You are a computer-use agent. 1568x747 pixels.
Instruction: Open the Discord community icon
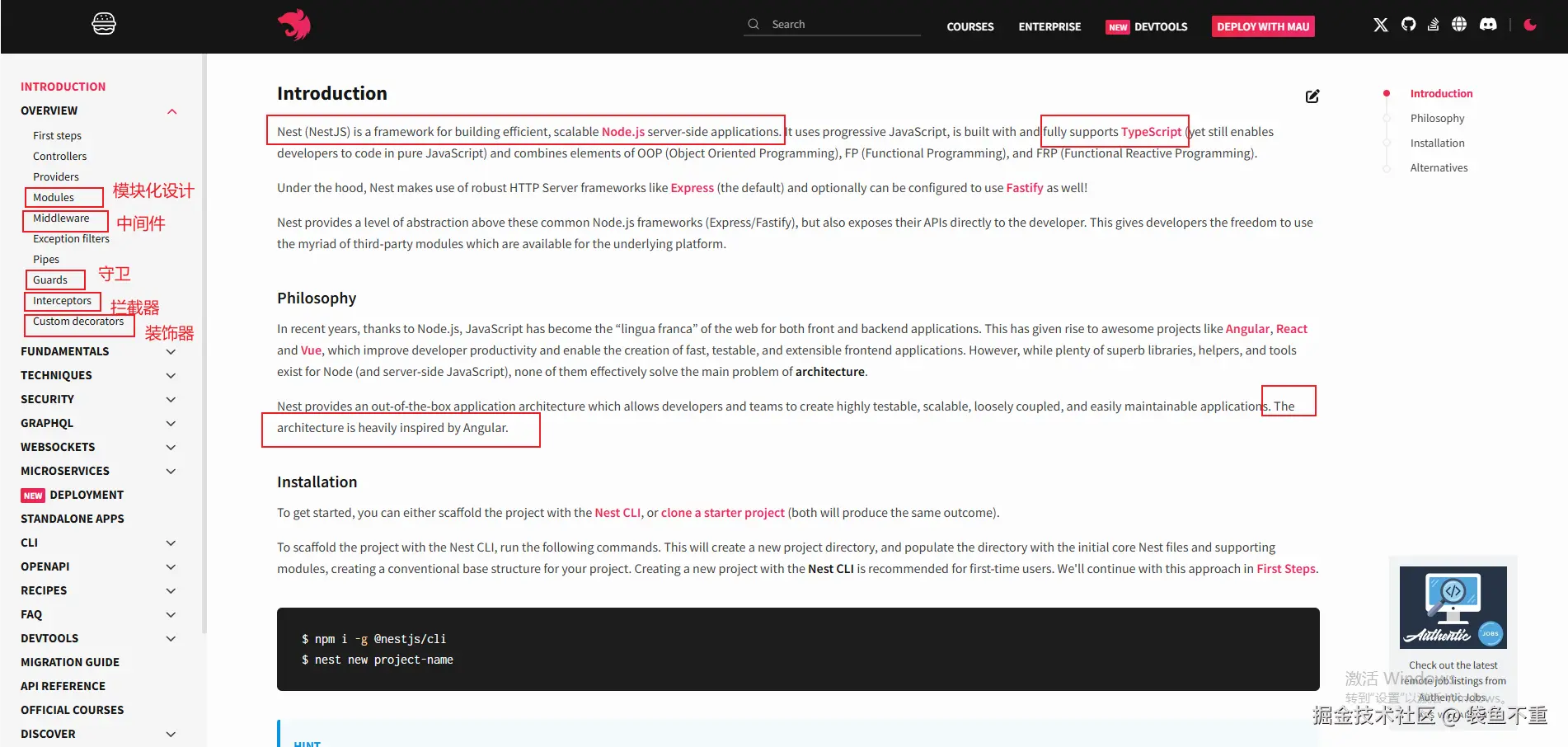click(x=1488, y=24)
